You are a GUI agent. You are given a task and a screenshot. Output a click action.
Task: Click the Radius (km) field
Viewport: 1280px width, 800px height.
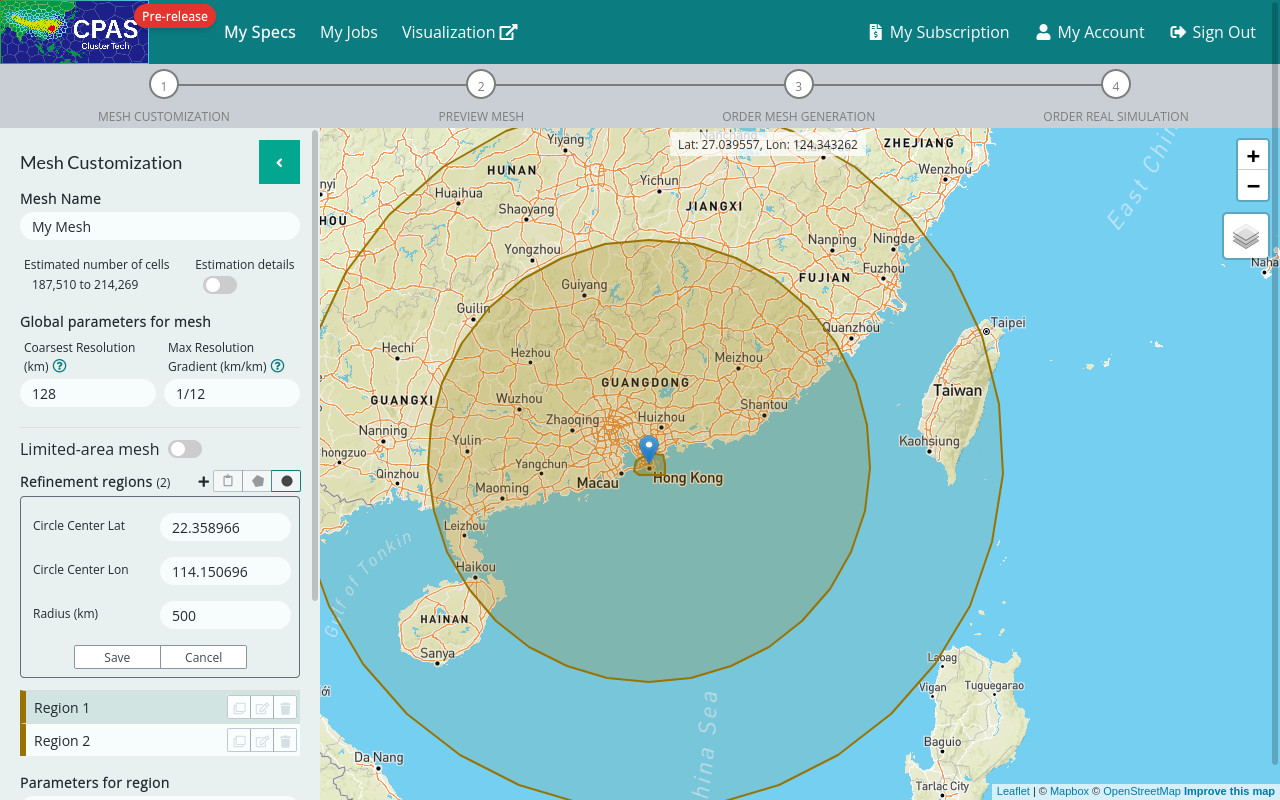click(225, 615)
